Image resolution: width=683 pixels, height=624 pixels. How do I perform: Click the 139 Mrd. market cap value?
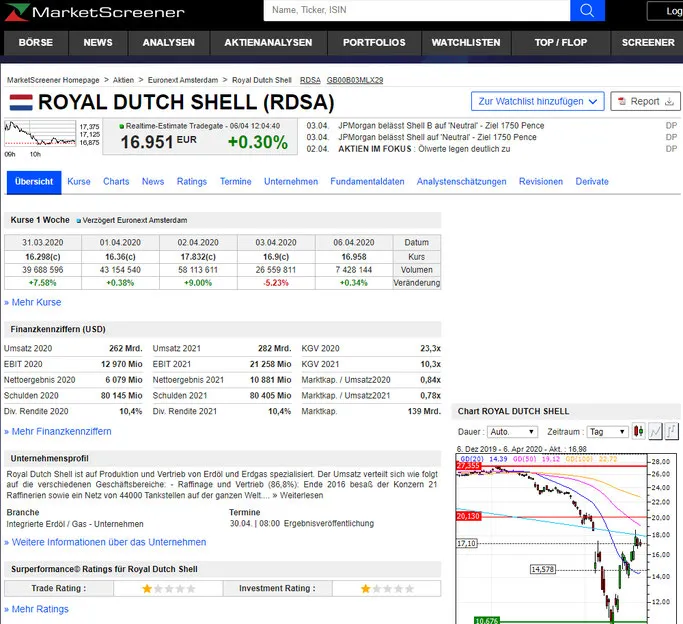(x=424, y=411)
